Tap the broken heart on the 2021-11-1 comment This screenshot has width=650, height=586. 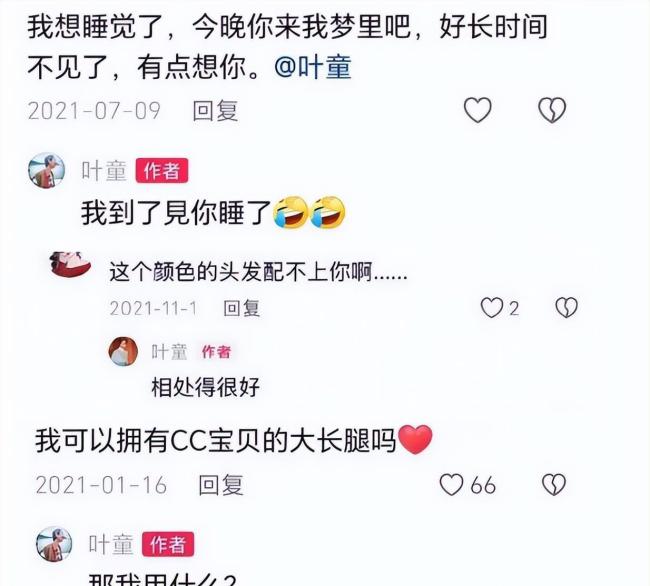[x=566, y=308]
